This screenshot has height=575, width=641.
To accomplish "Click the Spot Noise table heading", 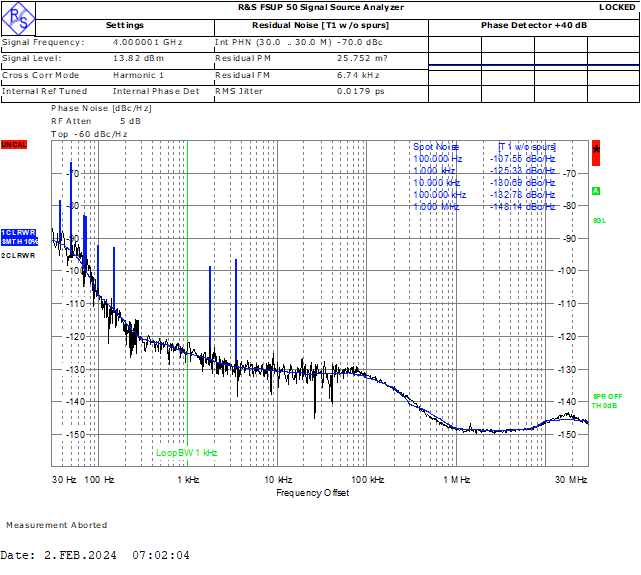I will click(435, 147).
